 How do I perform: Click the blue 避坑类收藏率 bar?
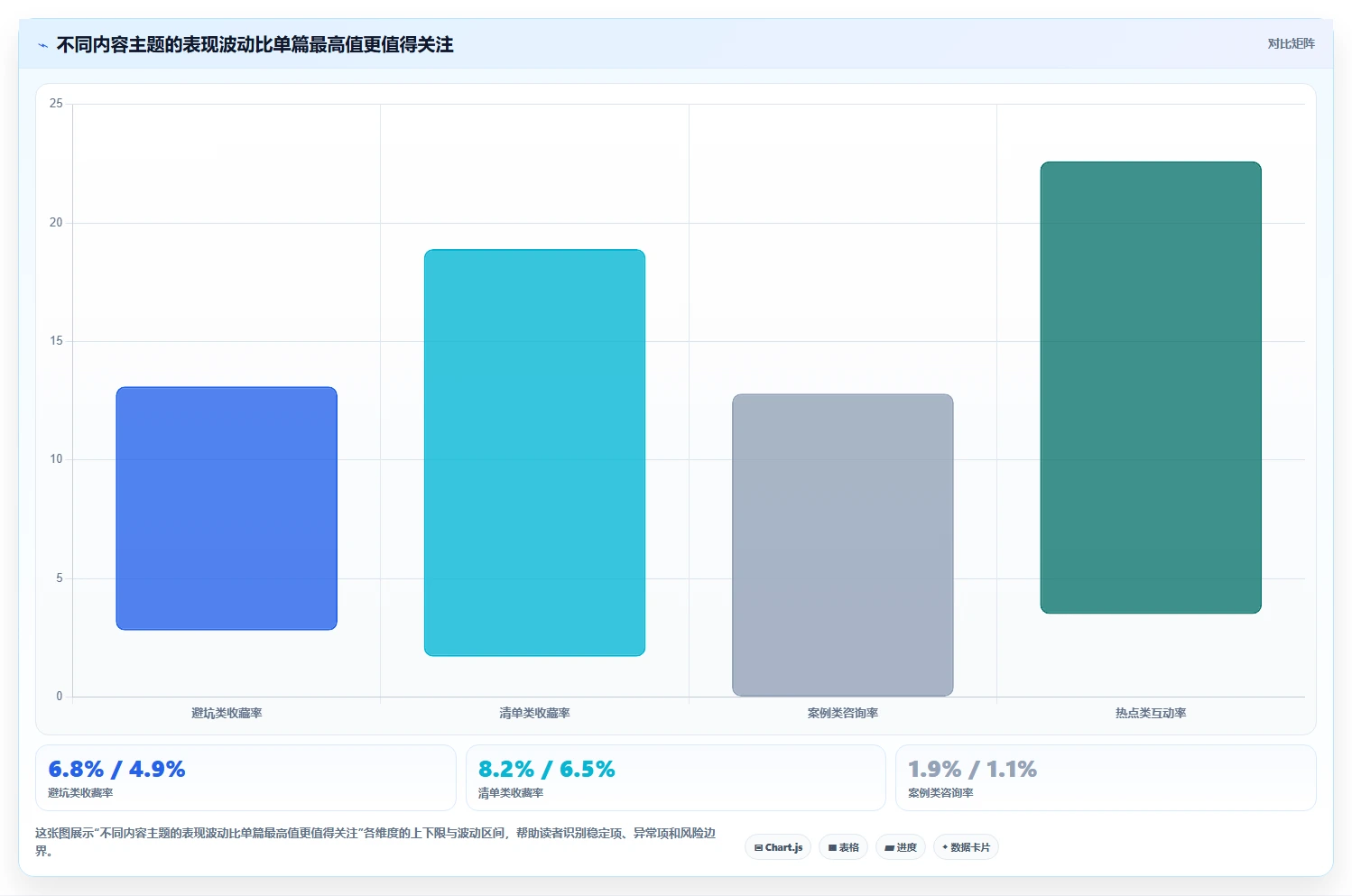tap(227, 508)
